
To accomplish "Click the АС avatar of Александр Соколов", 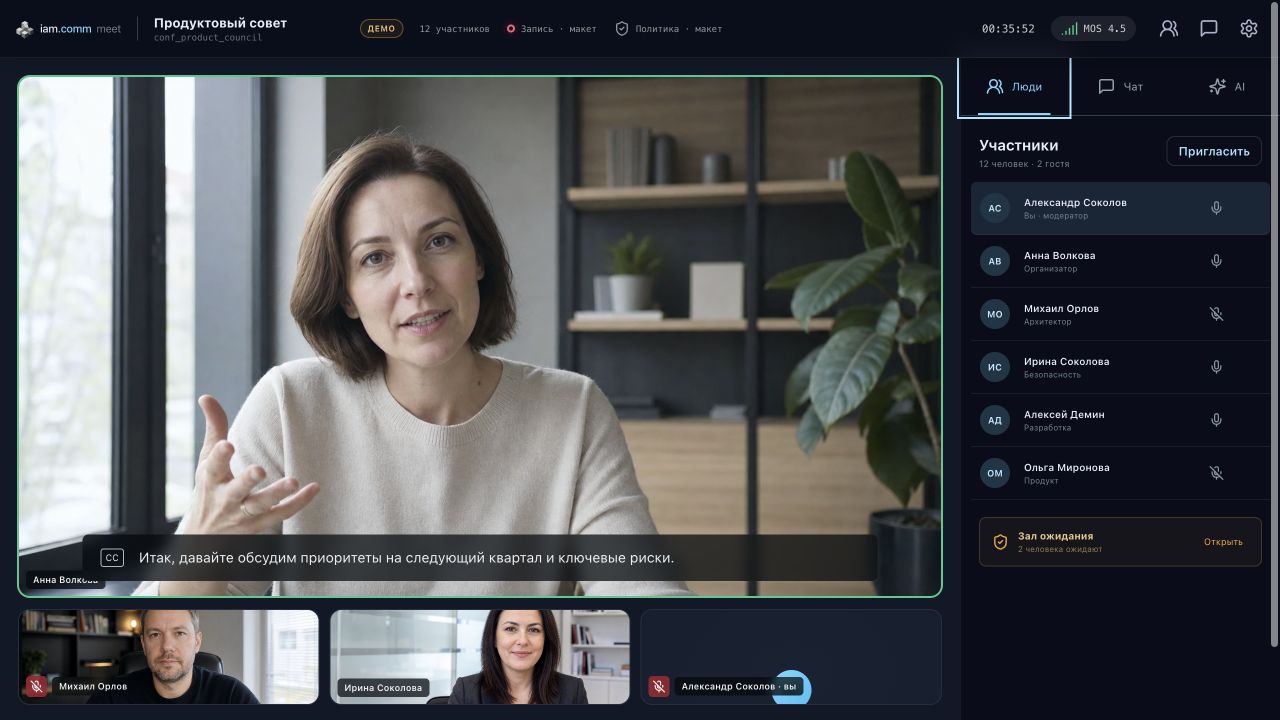I will [995, 208].
